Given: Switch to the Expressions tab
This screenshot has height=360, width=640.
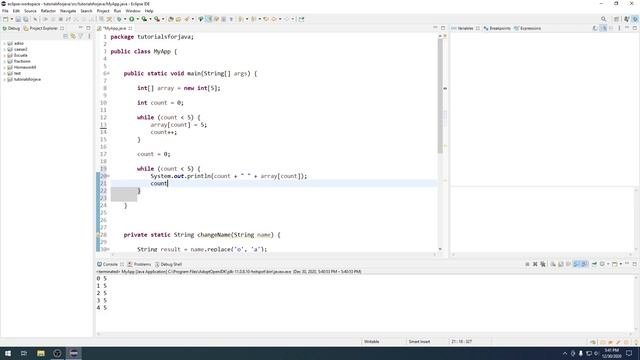Looking at the screenshot, I should 527,28.
